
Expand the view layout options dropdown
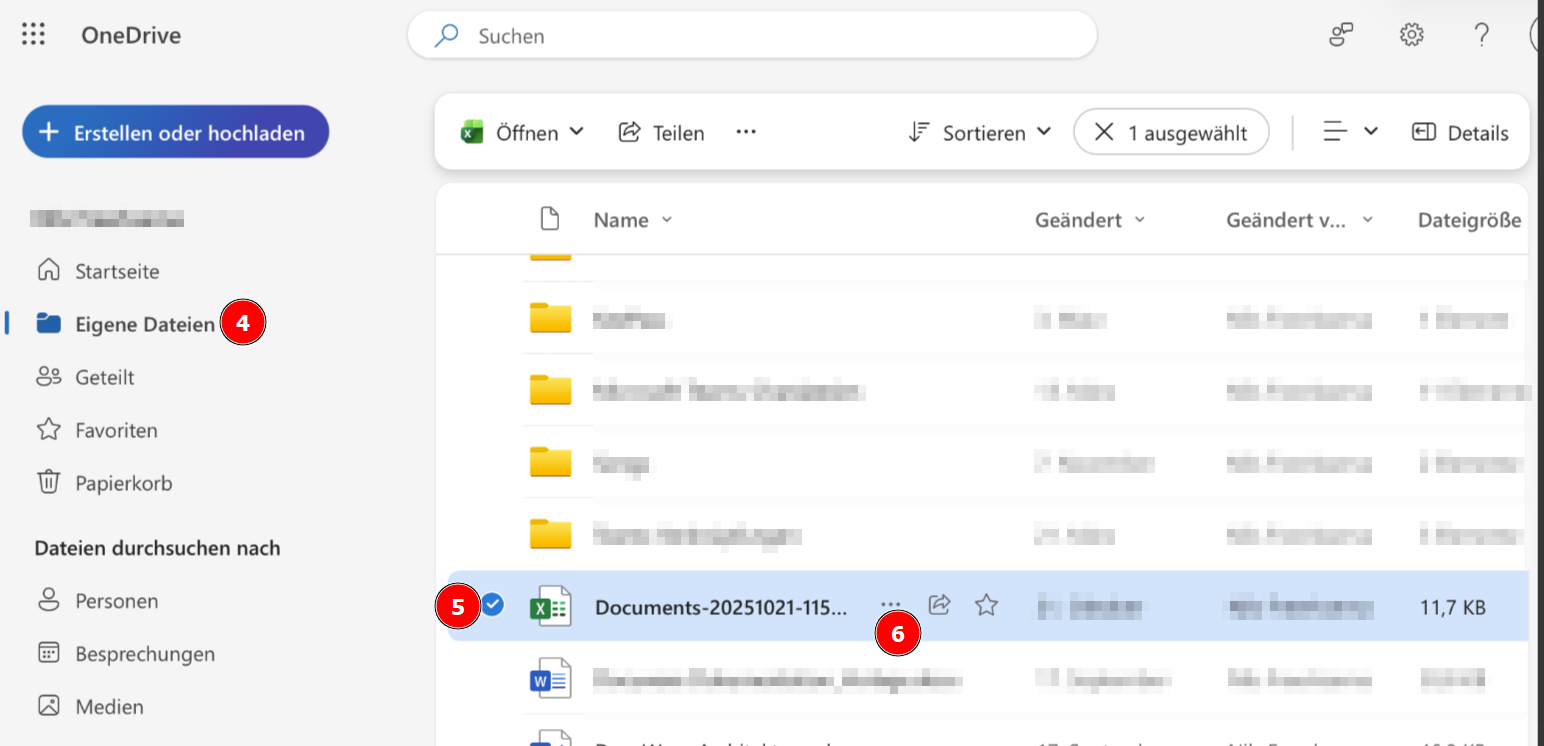coord(1351,132)
